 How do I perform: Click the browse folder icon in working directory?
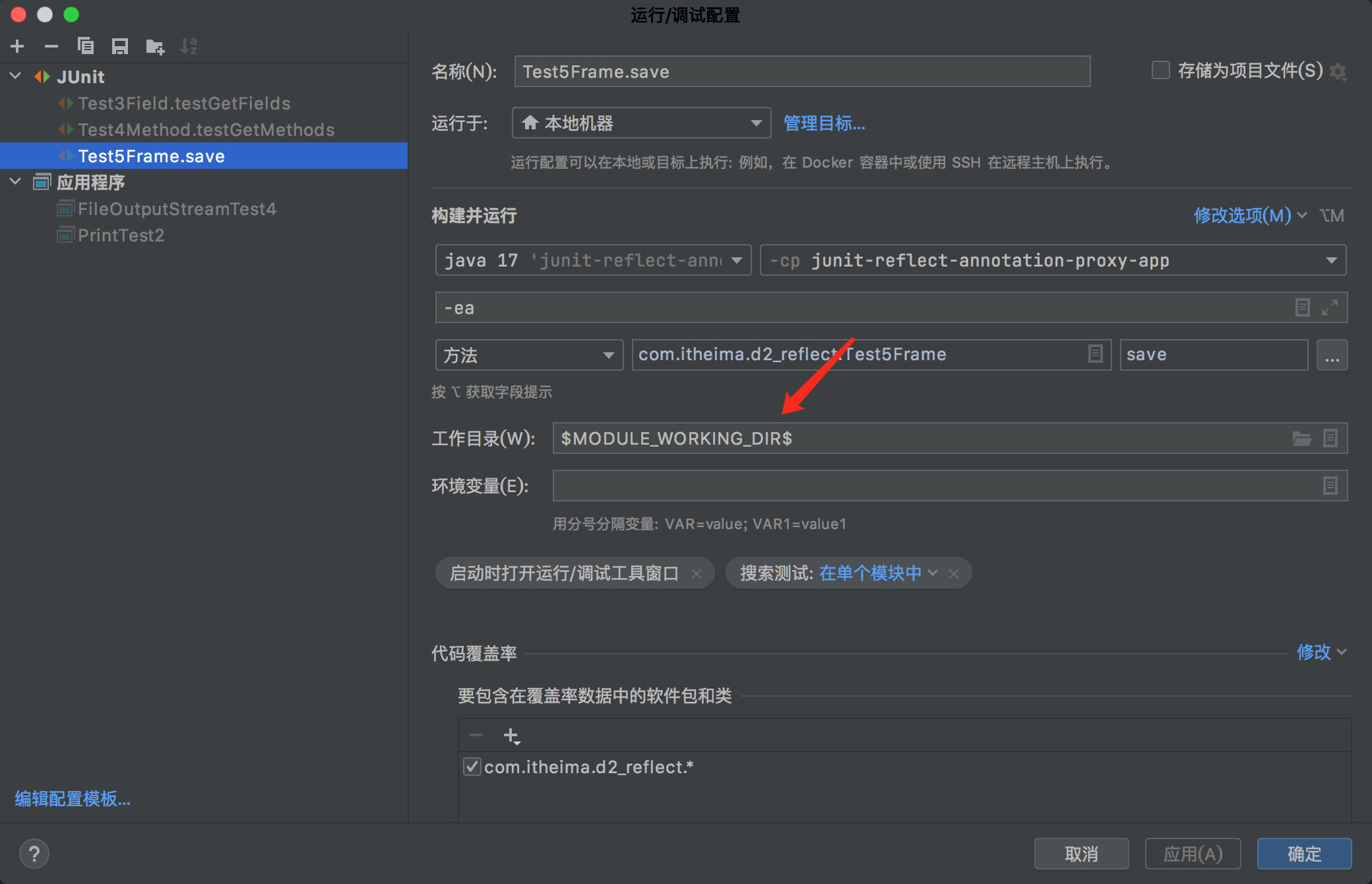[x=1301, y=439]
